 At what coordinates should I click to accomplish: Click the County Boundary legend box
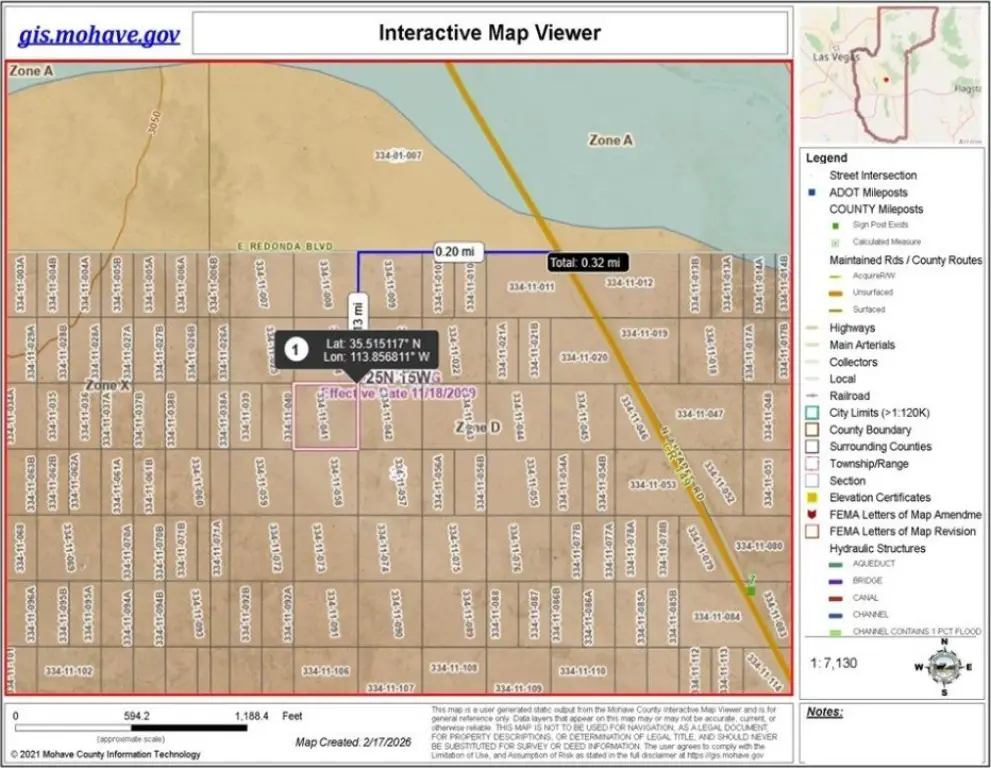click(814, 430)
